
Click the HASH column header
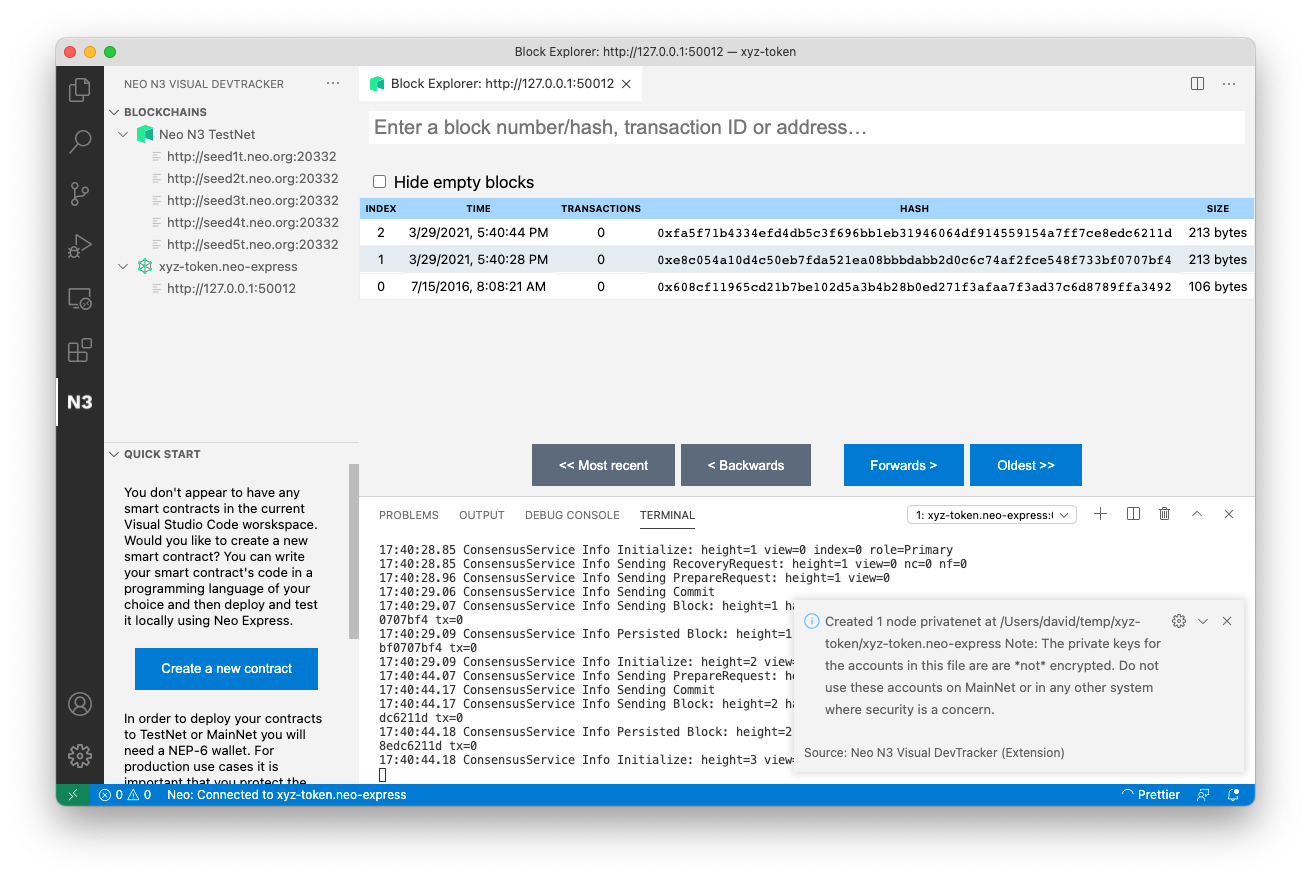coord(914,209)
